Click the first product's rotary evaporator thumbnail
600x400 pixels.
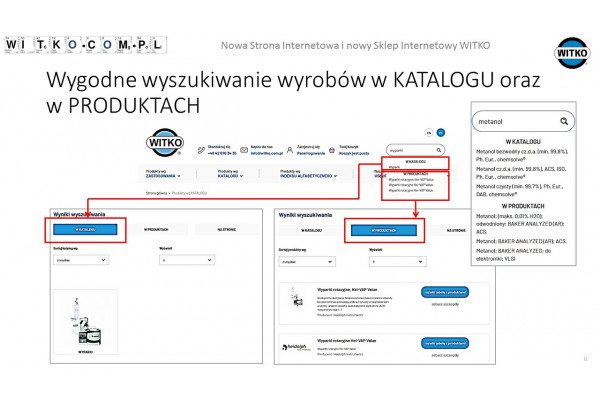tap(296, 297)
